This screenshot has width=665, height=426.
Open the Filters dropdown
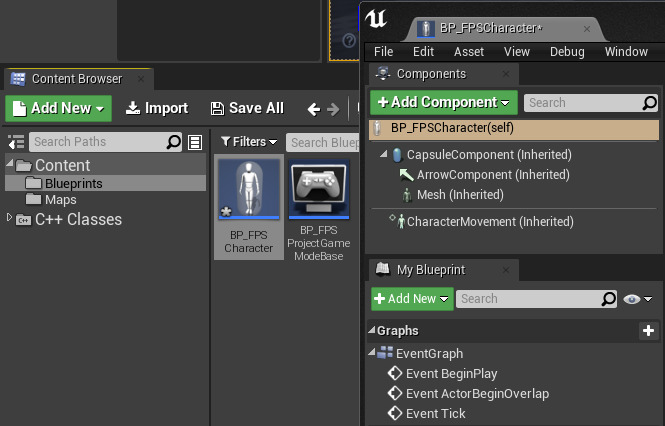pos(248,142)
